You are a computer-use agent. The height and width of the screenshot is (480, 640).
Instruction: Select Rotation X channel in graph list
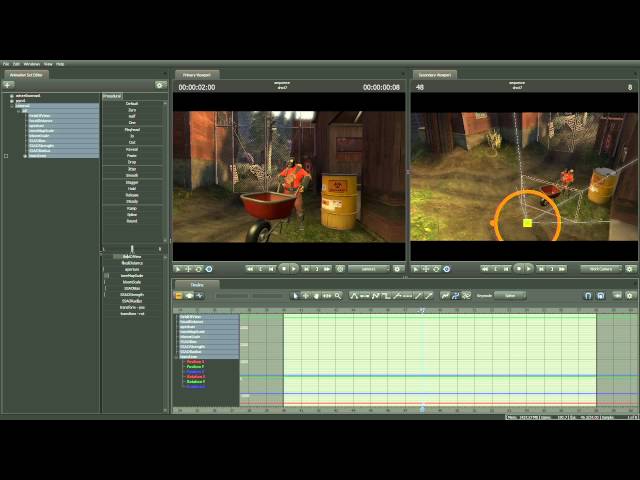196,377
